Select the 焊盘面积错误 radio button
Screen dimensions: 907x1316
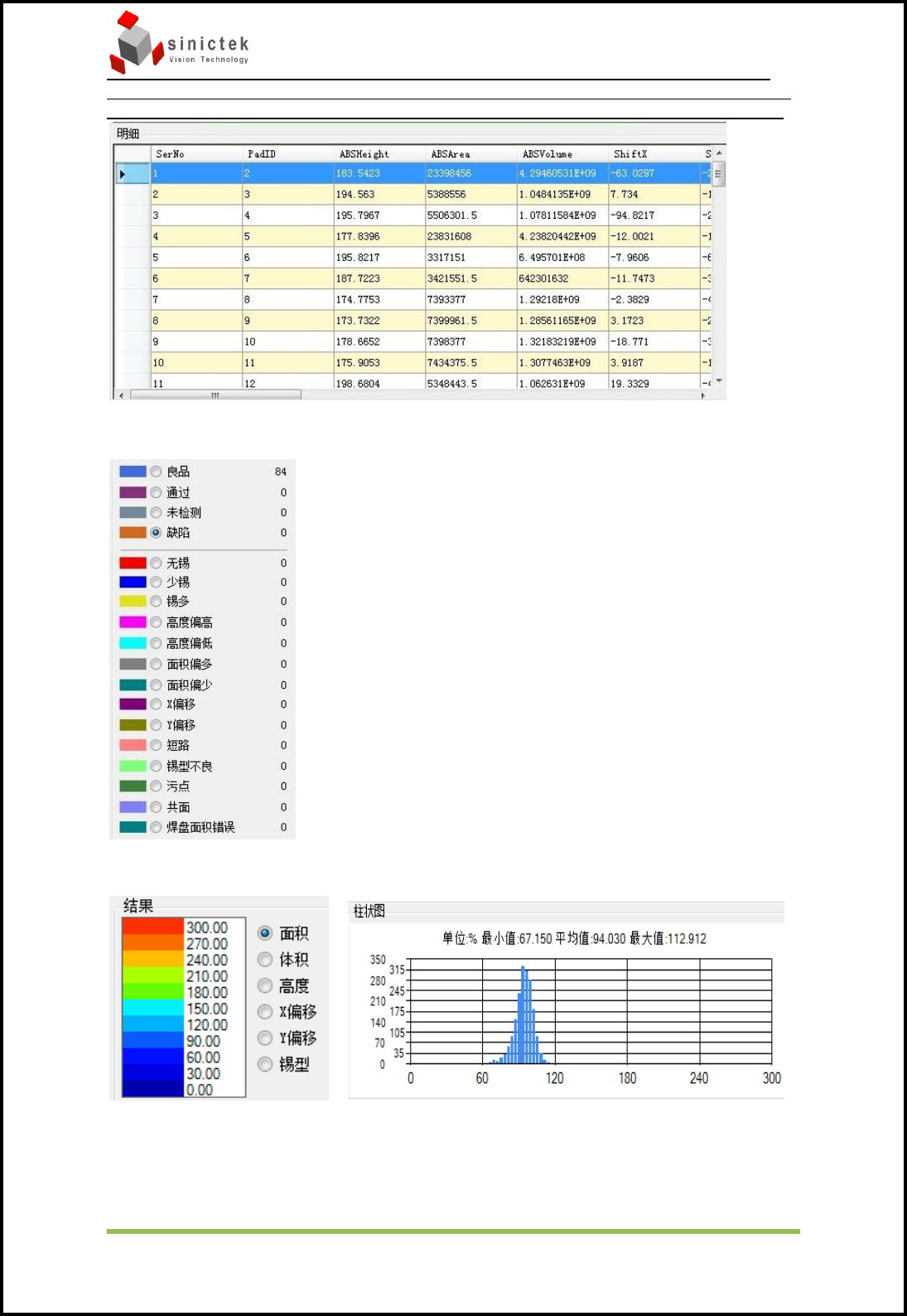[156, 826]
